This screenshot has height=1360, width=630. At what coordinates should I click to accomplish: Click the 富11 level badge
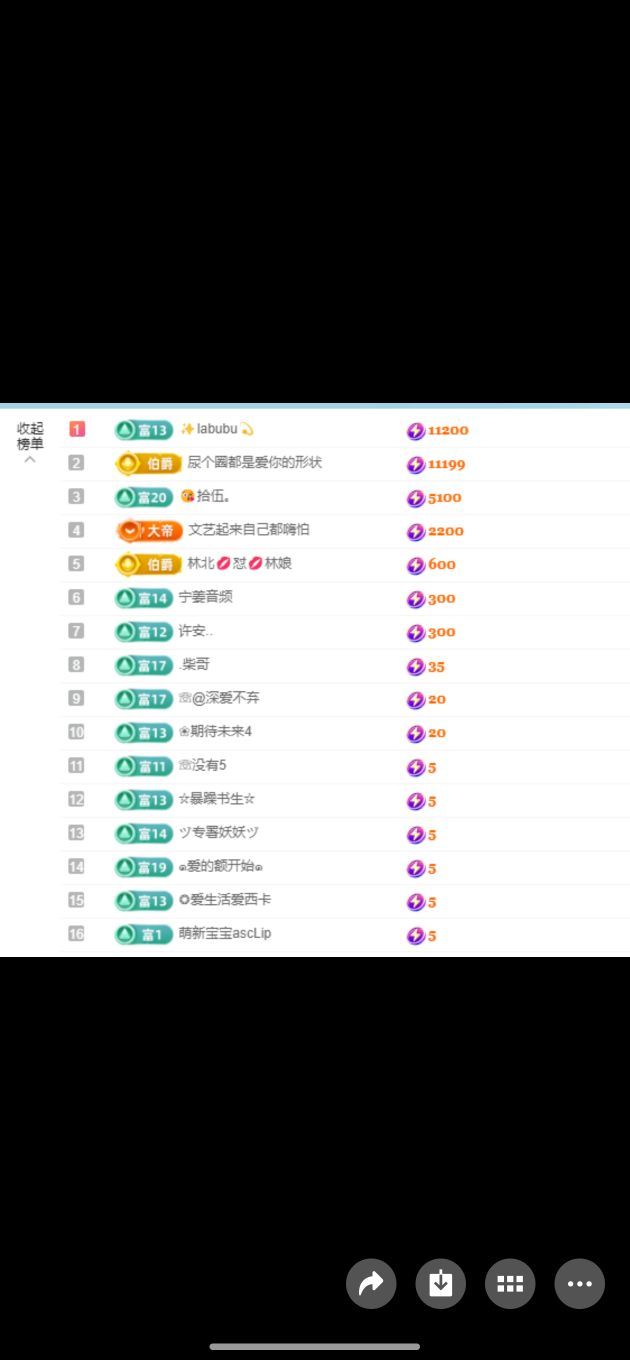tap(144, 766)
